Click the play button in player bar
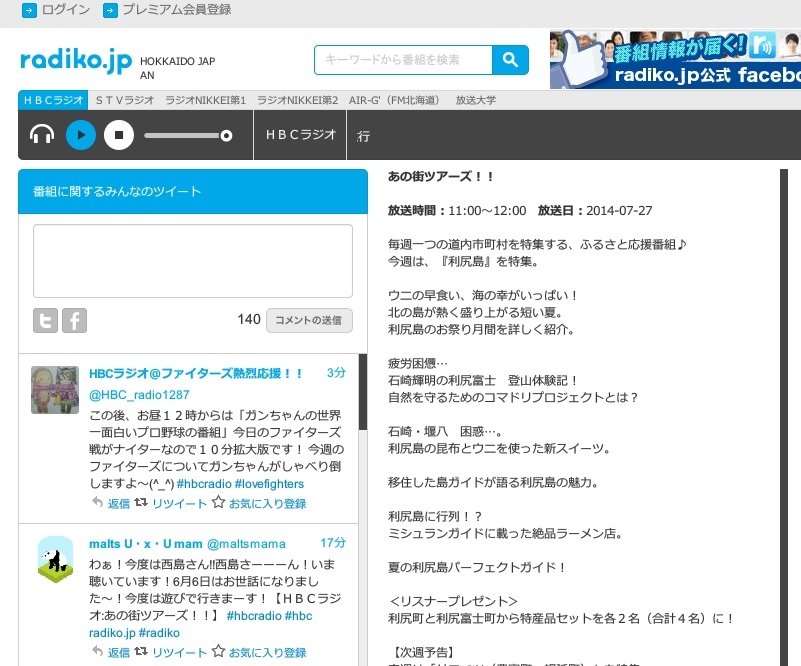 click(x=81, y=134)
